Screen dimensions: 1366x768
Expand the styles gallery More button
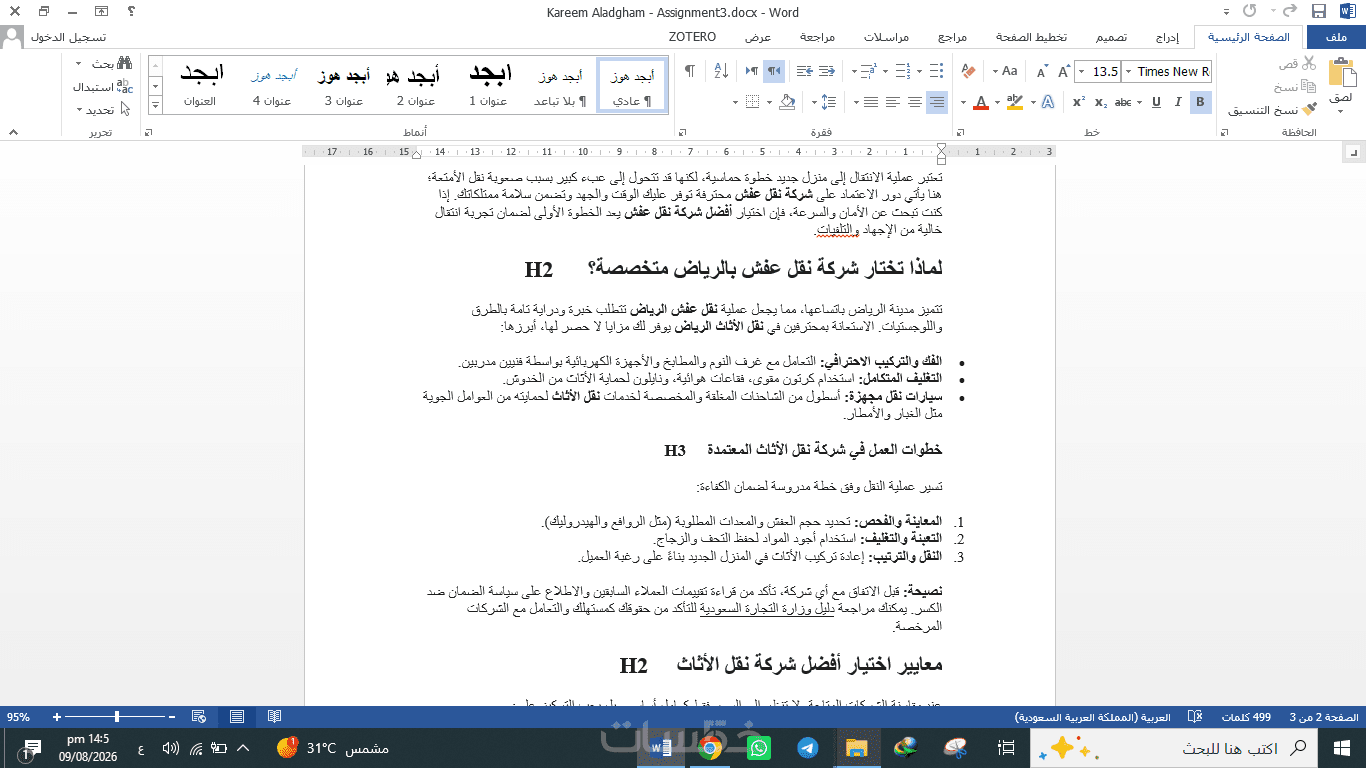coord(156,105)
